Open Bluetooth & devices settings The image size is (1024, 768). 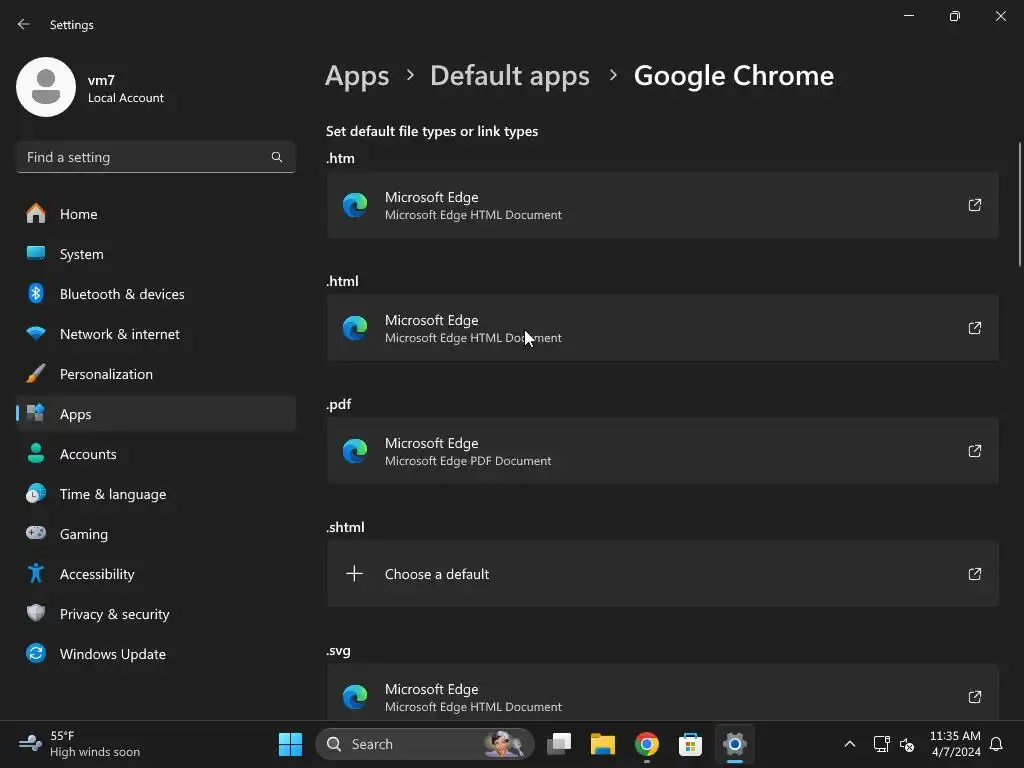click(x=155, y=294)
